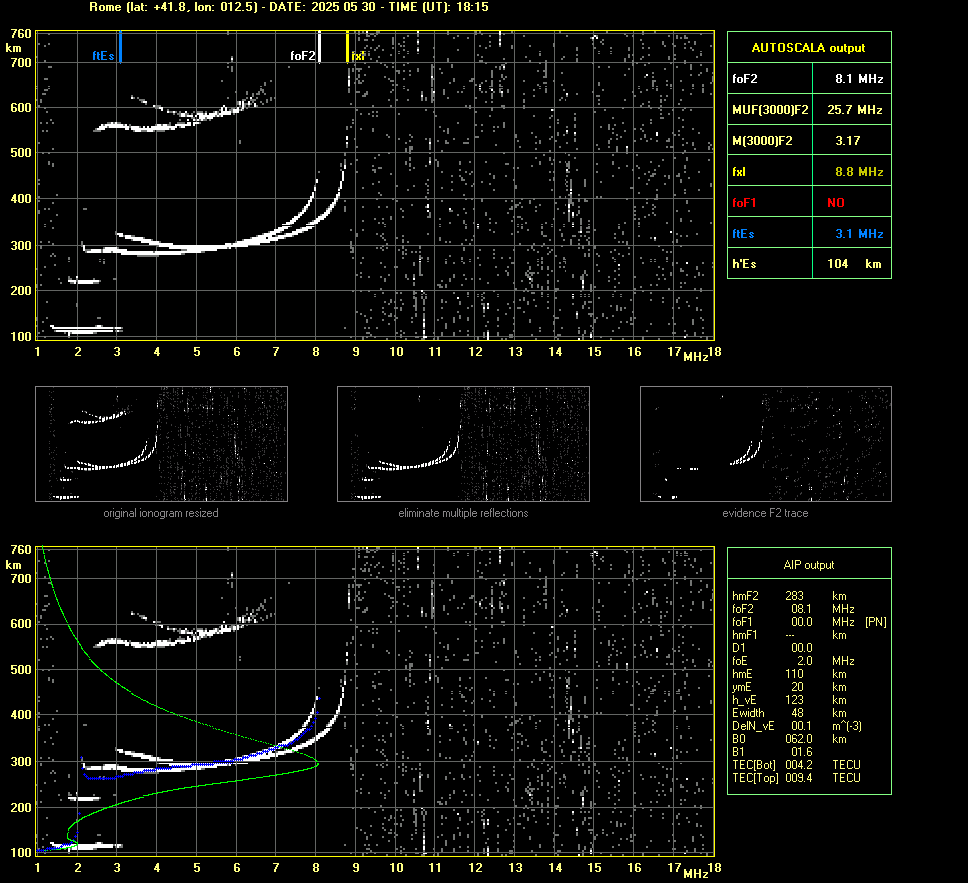
Task: Select the MUF(3000)F2 25.7 MHz value
Action: (x=854, y=109)
